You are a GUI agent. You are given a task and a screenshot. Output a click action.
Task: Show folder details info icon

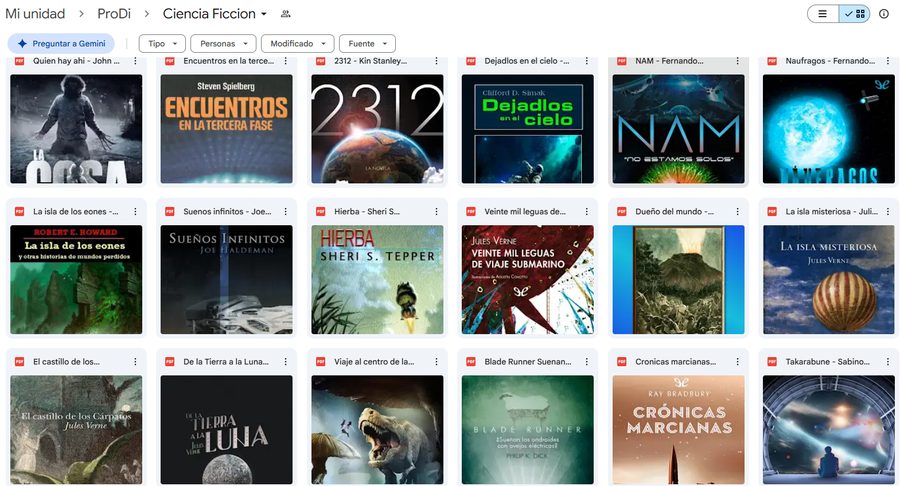coord(884,14)
